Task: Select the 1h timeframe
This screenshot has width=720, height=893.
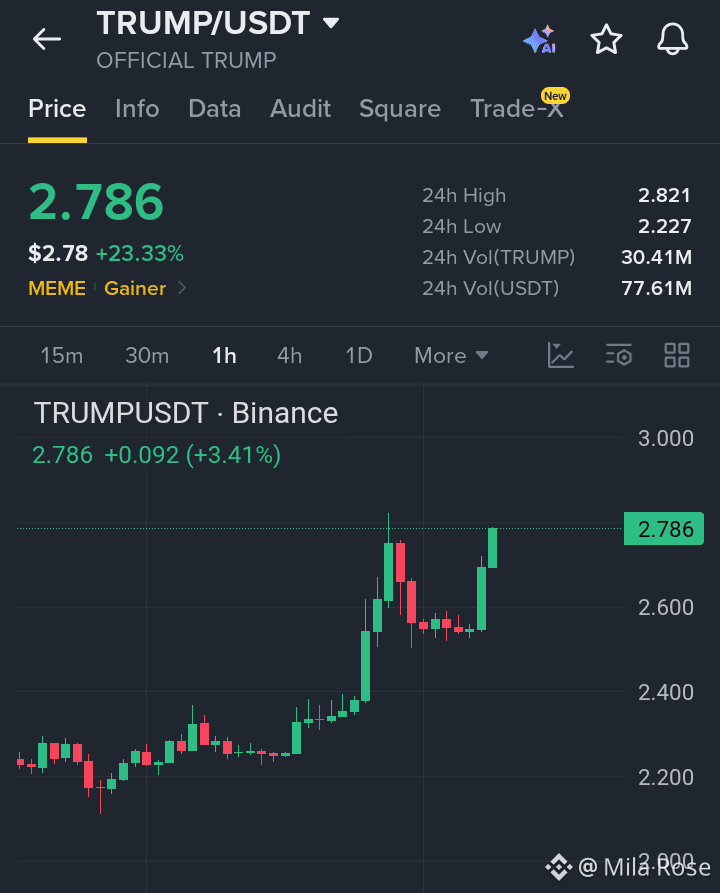Action: tap(224, 355)
